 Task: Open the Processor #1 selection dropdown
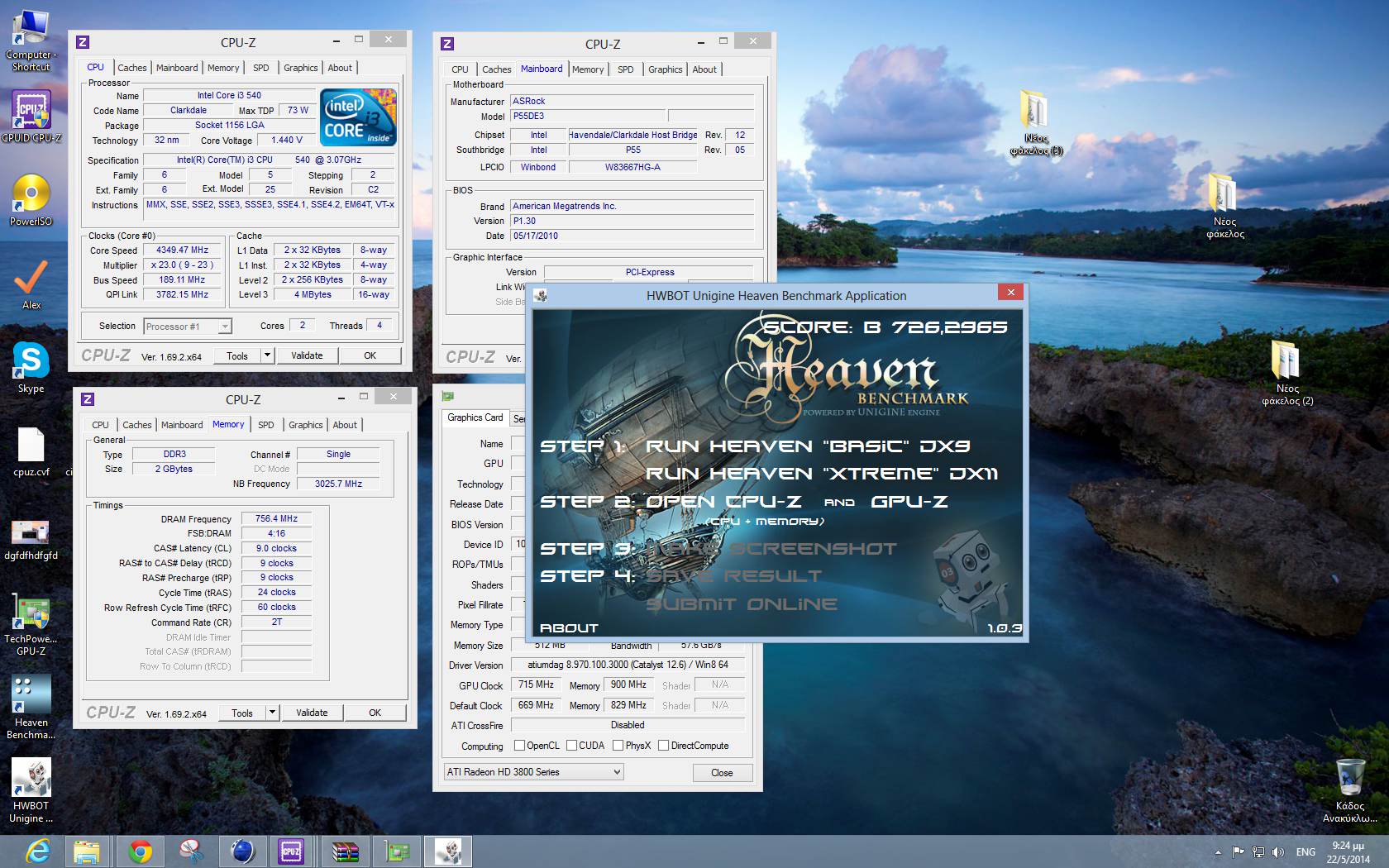(188, 327)
